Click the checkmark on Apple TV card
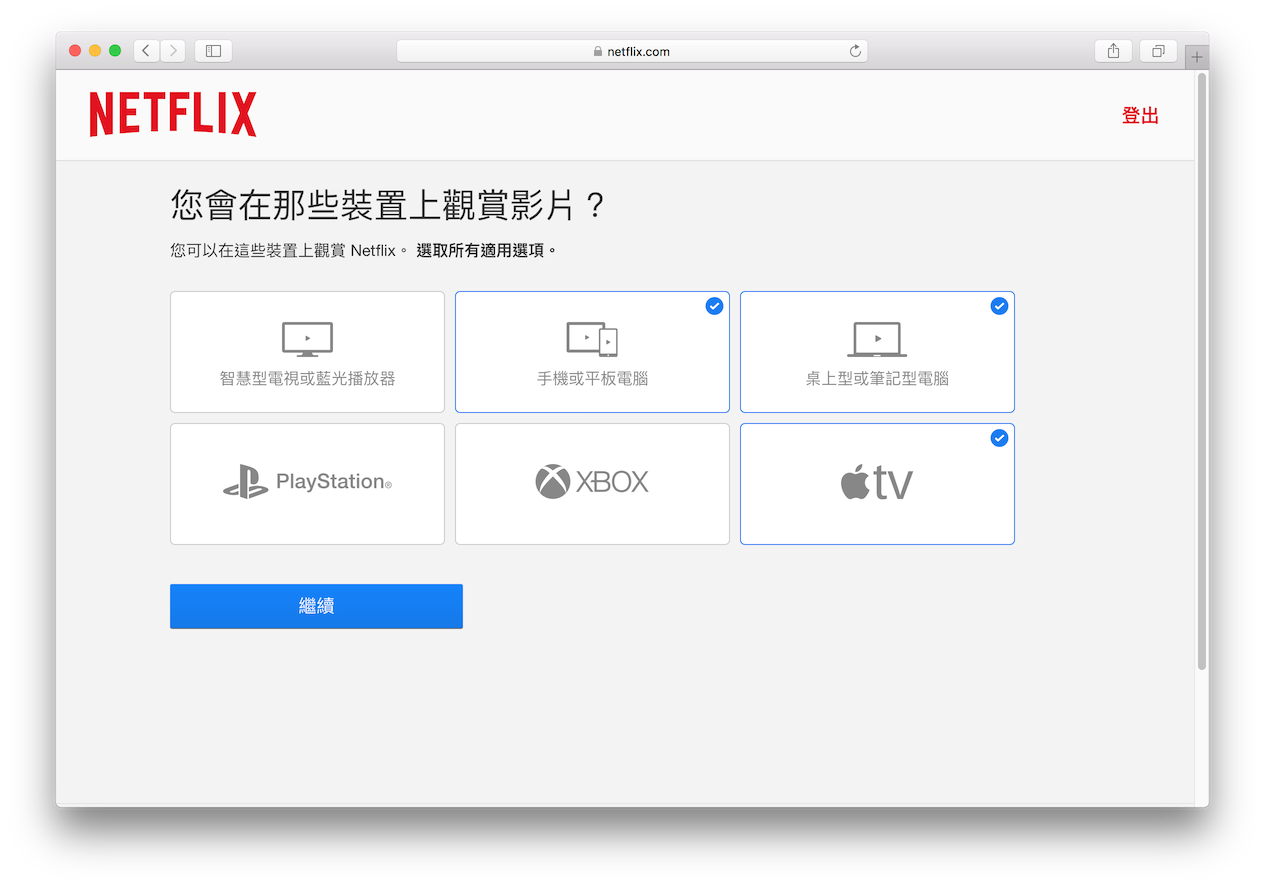 point(999,438)
